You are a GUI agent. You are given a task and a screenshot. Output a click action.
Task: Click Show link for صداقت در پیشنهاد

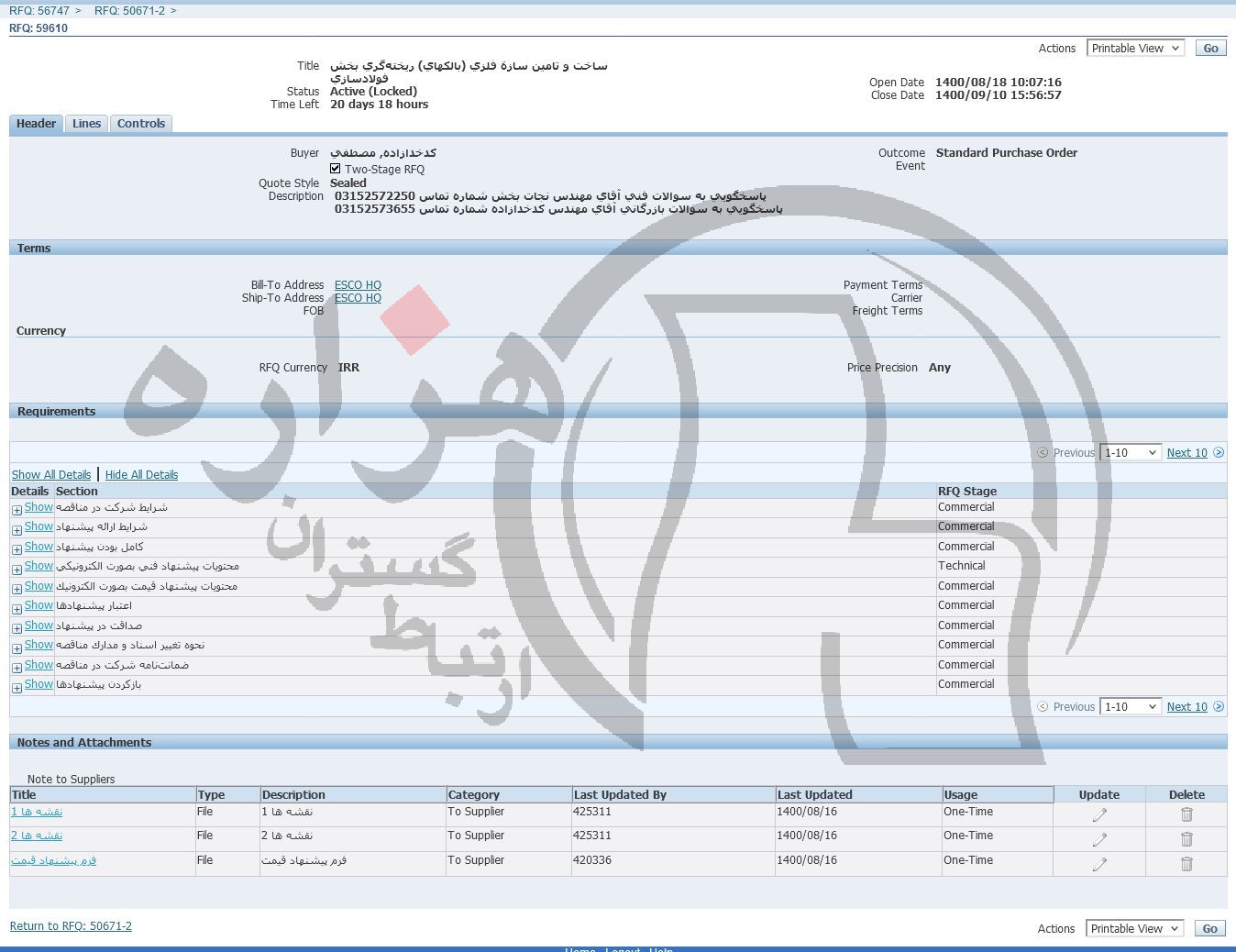click(39, 625)
